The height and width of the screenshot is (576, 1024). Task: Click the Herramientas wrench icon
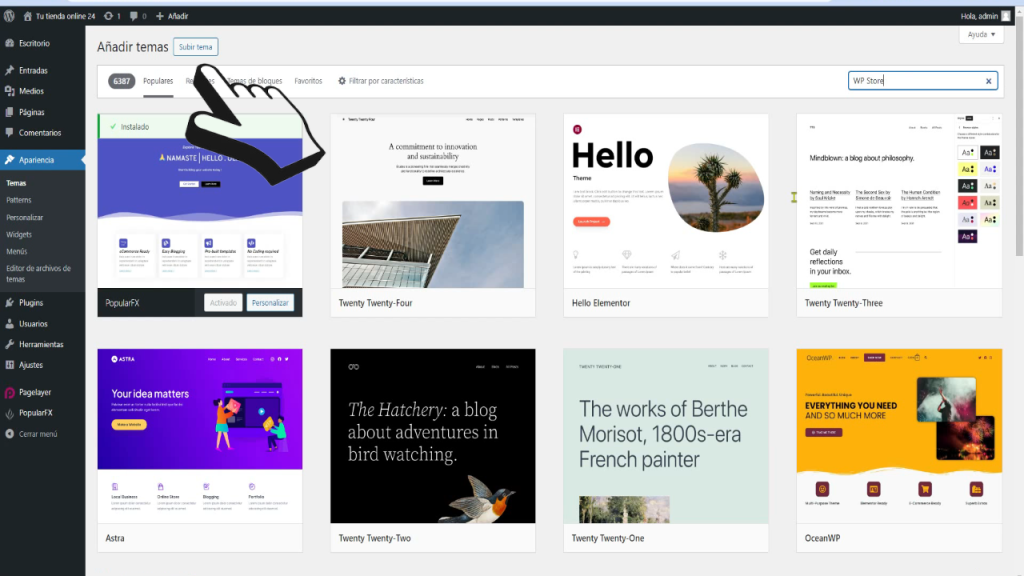click(x=10, y=344)
